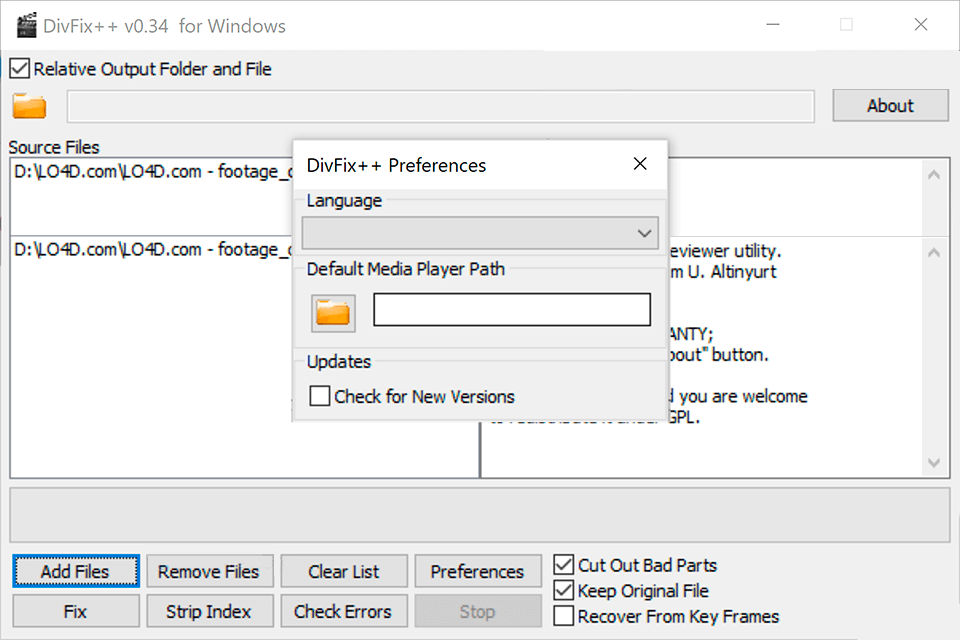Image resolution: width=960 pixels, height=640 pixels.
Task: Click the DivFix++ clapperboard app icon
Action: 26,24
